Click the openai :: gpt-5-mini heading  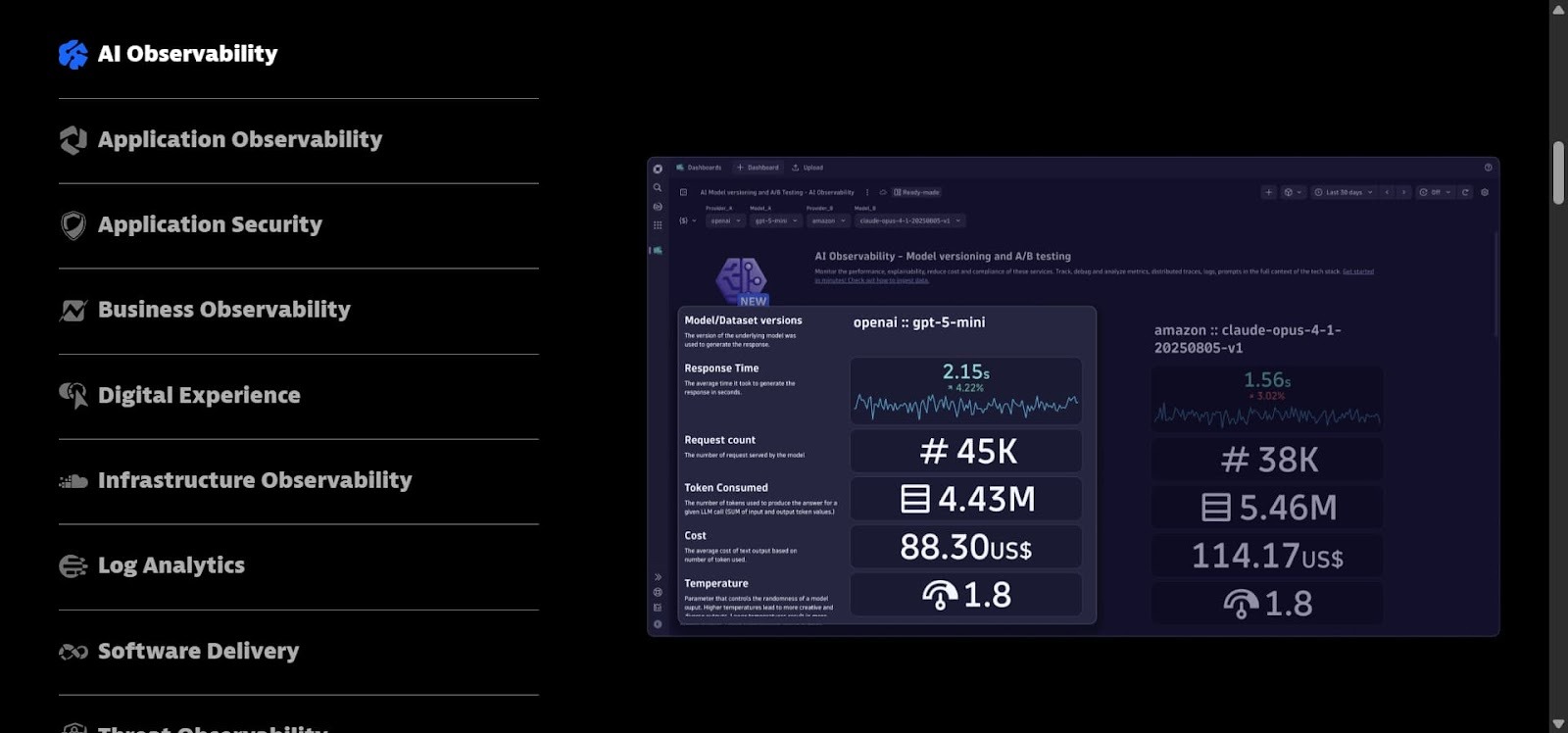[x=919, y=322]
